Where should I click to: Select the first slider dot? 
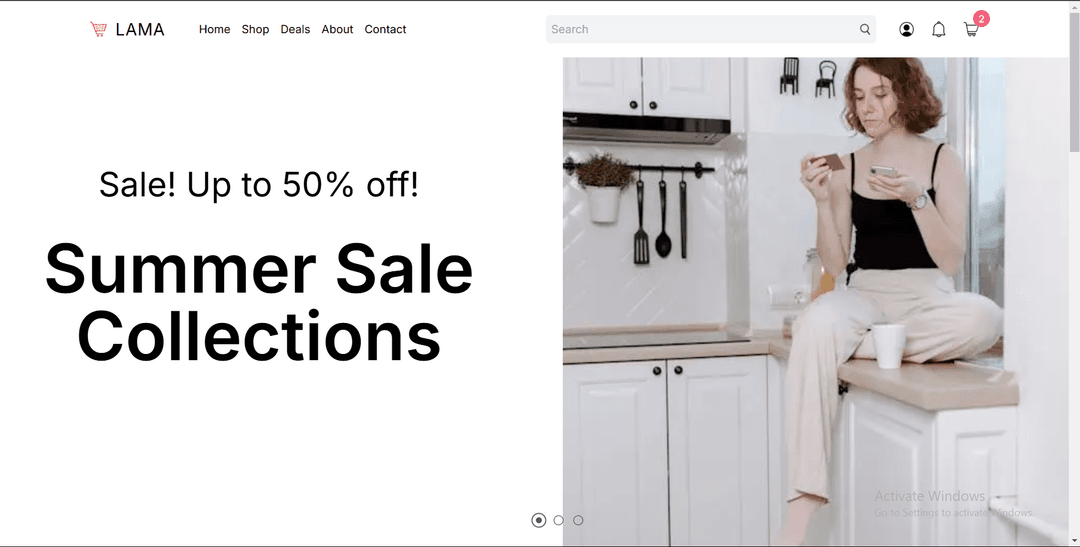click(539, 520)
